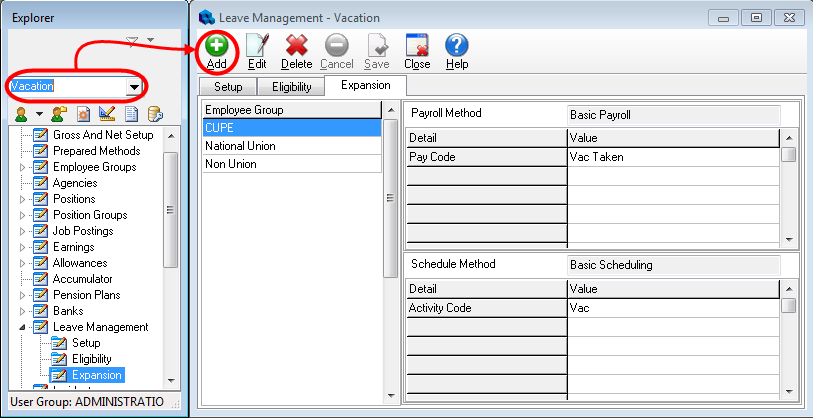Collapse the Leave Management tree node

[24, 327]
